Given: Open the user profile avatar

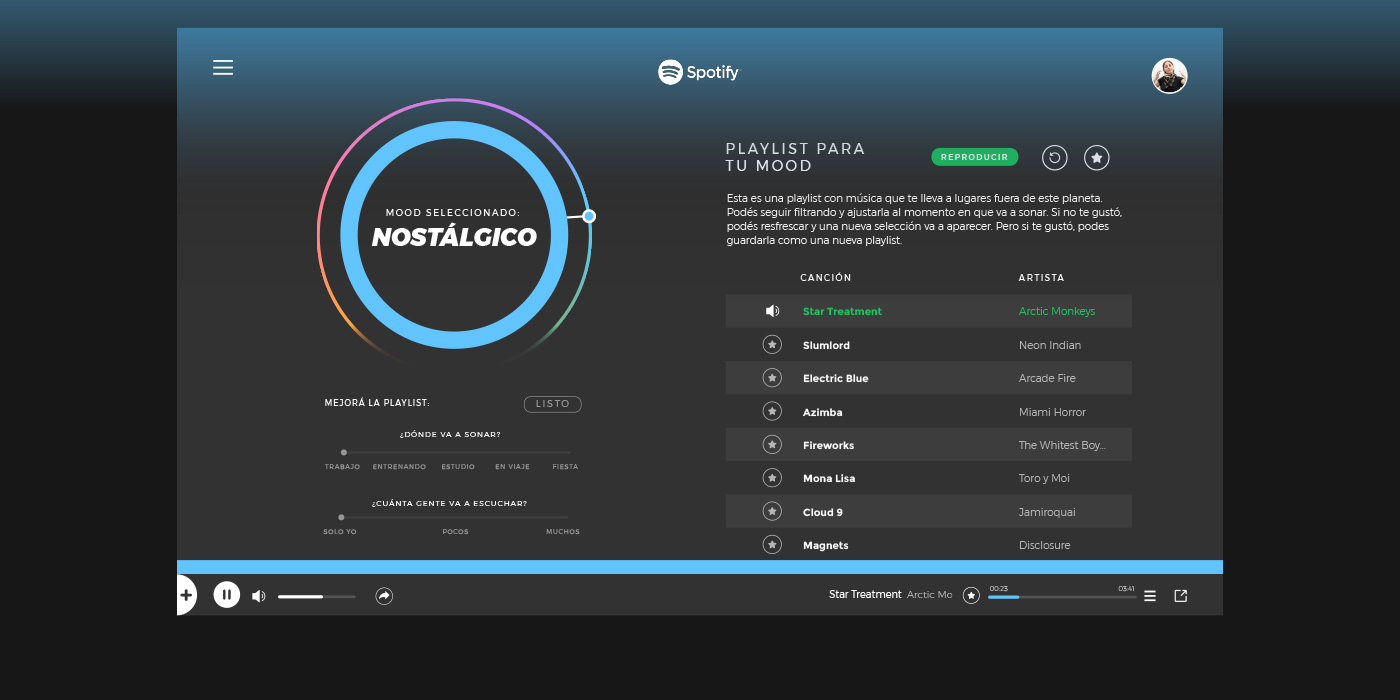Looking at the screenshot, I should pyautogui.click(x=1169, y=76).
